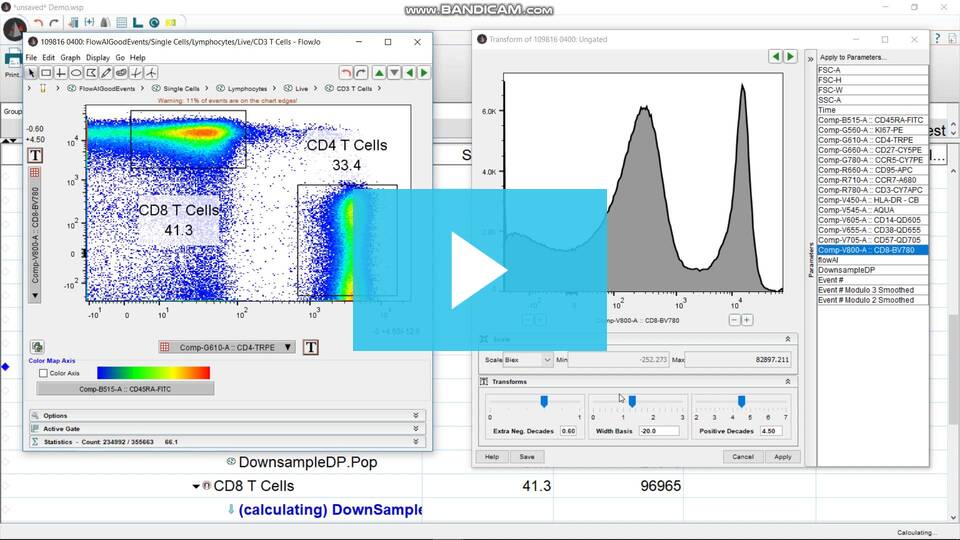This screenshot has width=960, height=540.
Task: Open the Y-axis parameter dropdown arrow
Action: tap(35, 296)
